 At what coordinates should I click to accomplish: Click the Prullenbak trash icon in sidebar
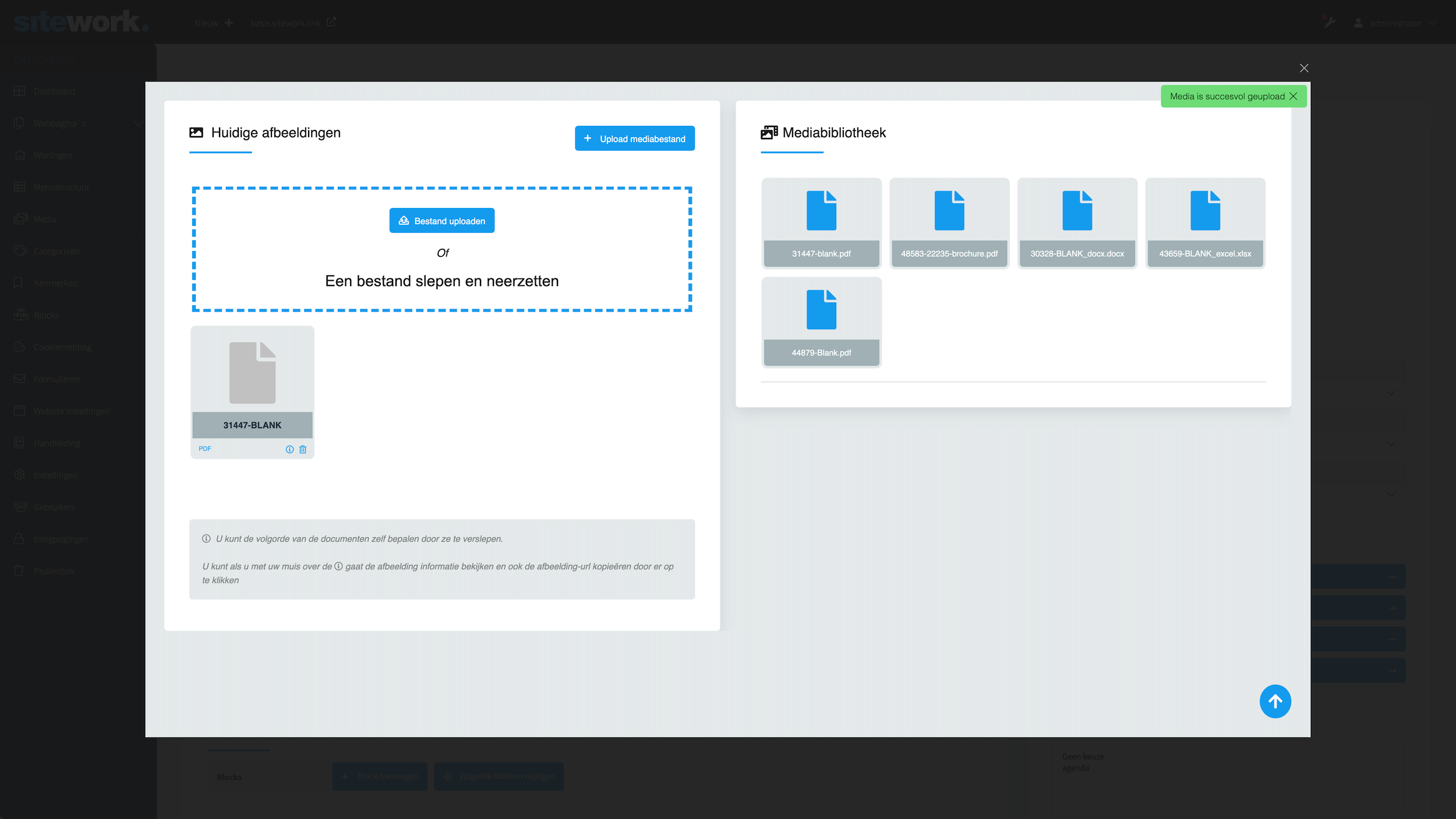click(19, 571)
